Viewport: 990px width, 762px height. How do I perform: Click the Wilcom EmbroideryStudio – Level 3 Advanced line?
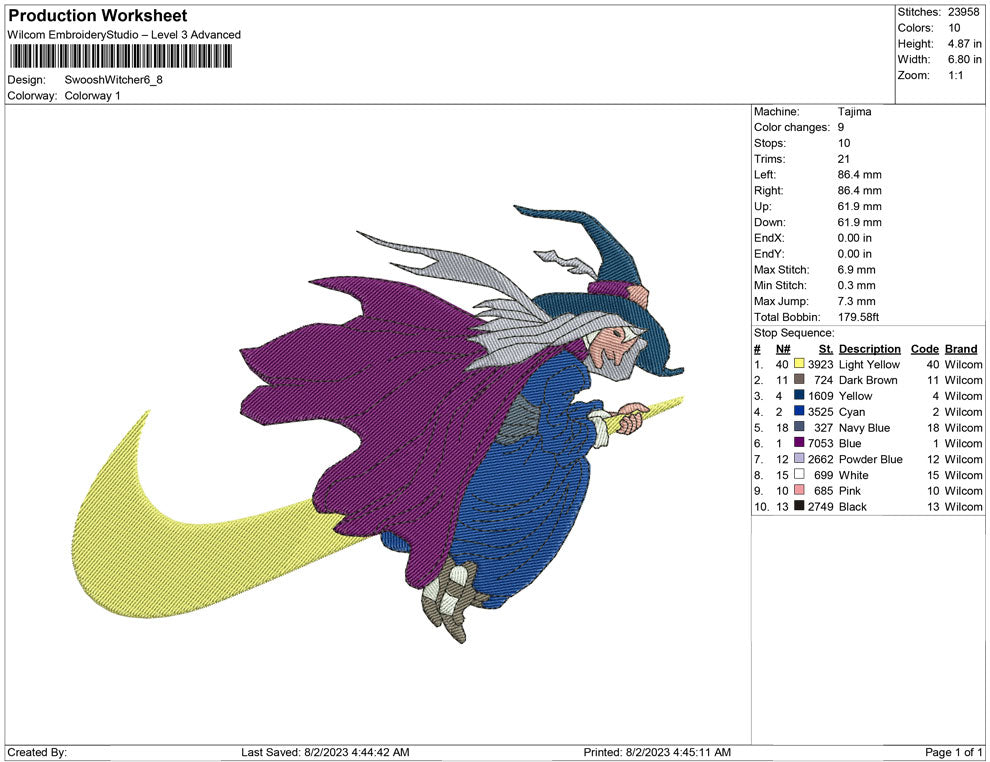coord(124,35)
